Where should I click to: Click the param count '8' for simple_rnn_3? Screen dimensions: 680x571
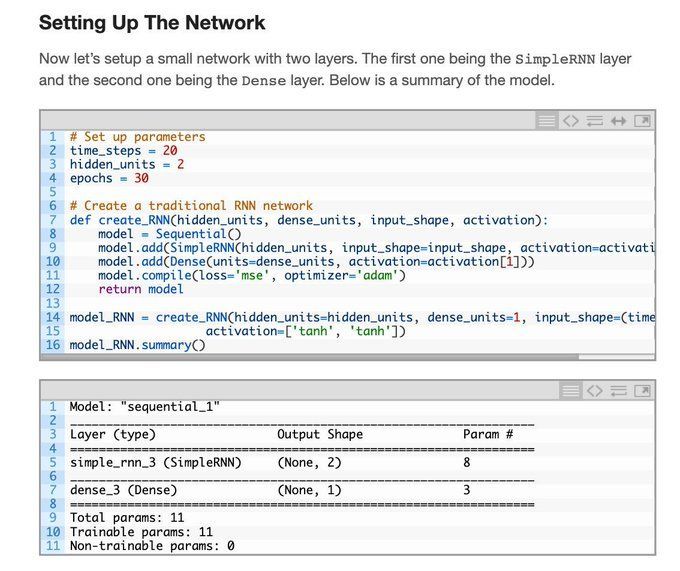click(467, 463)
